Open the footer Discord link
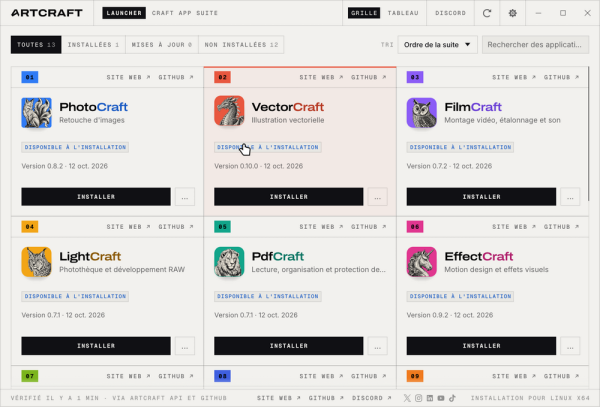The width and height of the screenshot is (600, 407). point(372,398)
